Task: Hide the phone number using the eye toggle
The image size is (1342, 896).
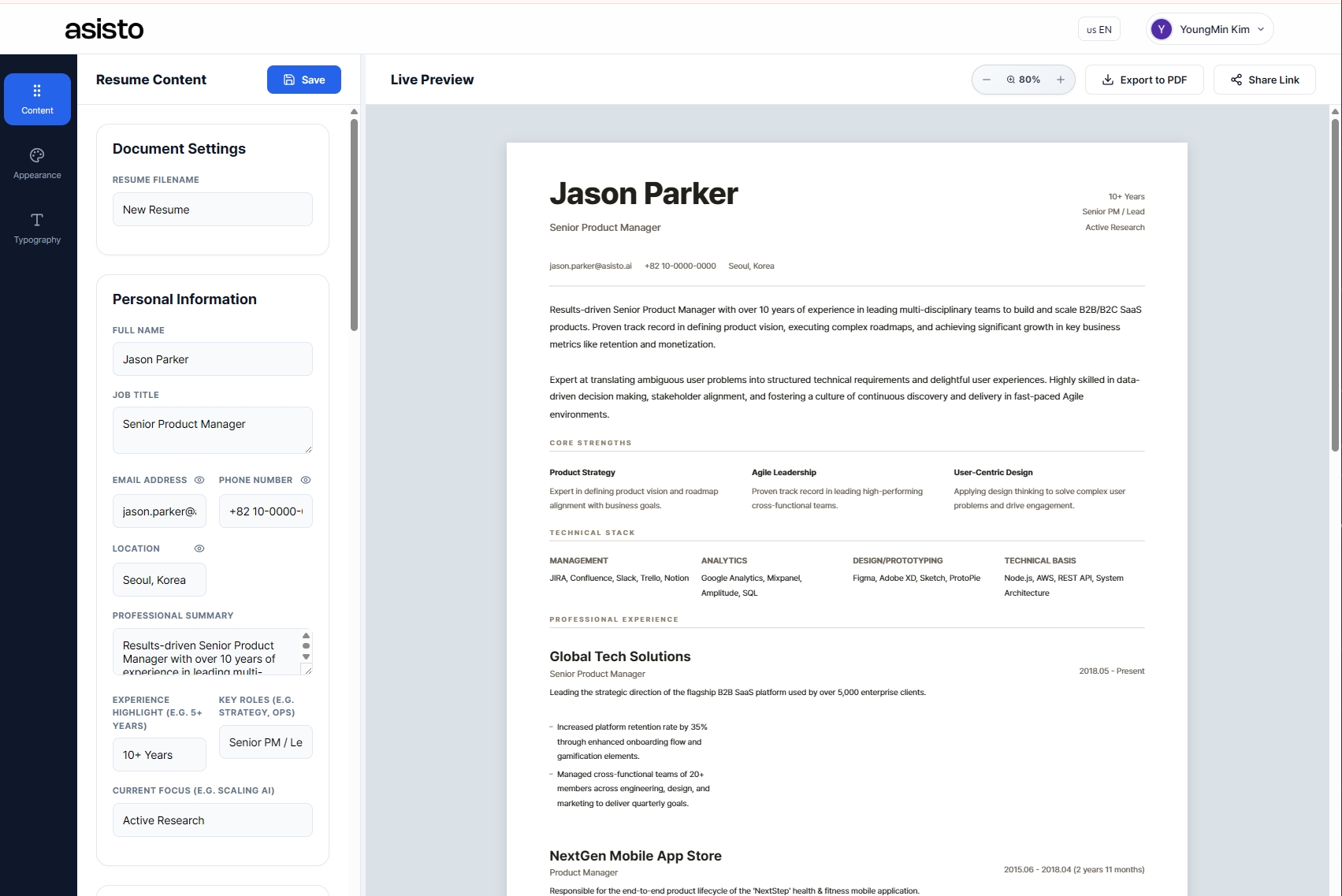Action: (306, 480)
